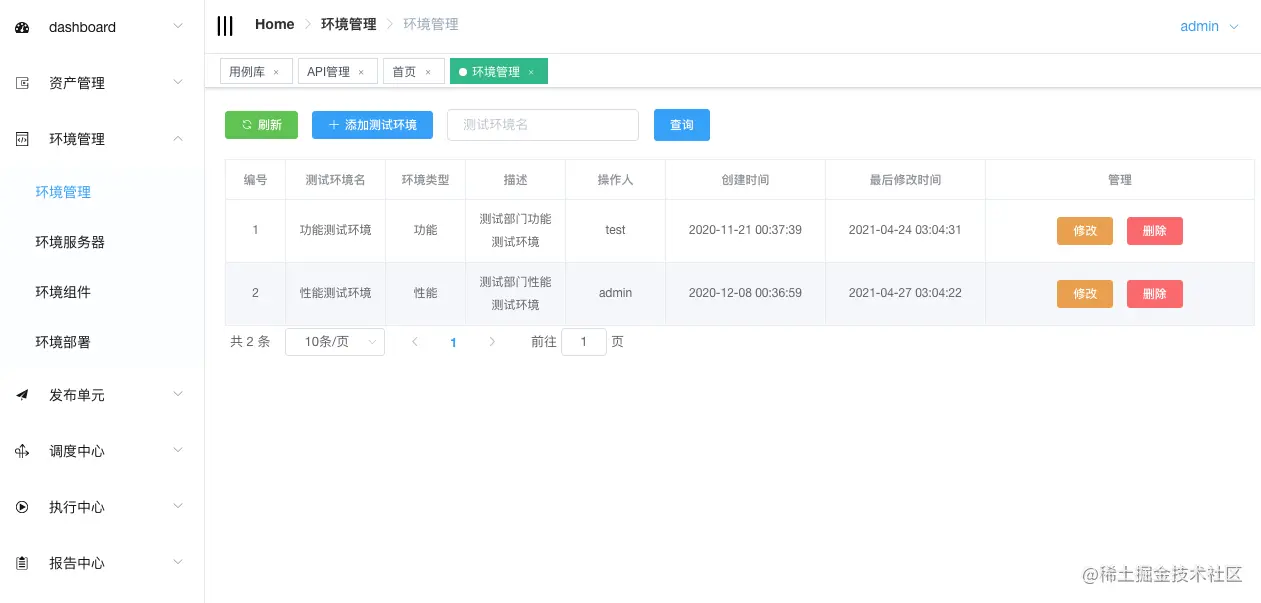Click the 发布单元 paper plane icon
1261x603 pixels.
pos(22,395)
